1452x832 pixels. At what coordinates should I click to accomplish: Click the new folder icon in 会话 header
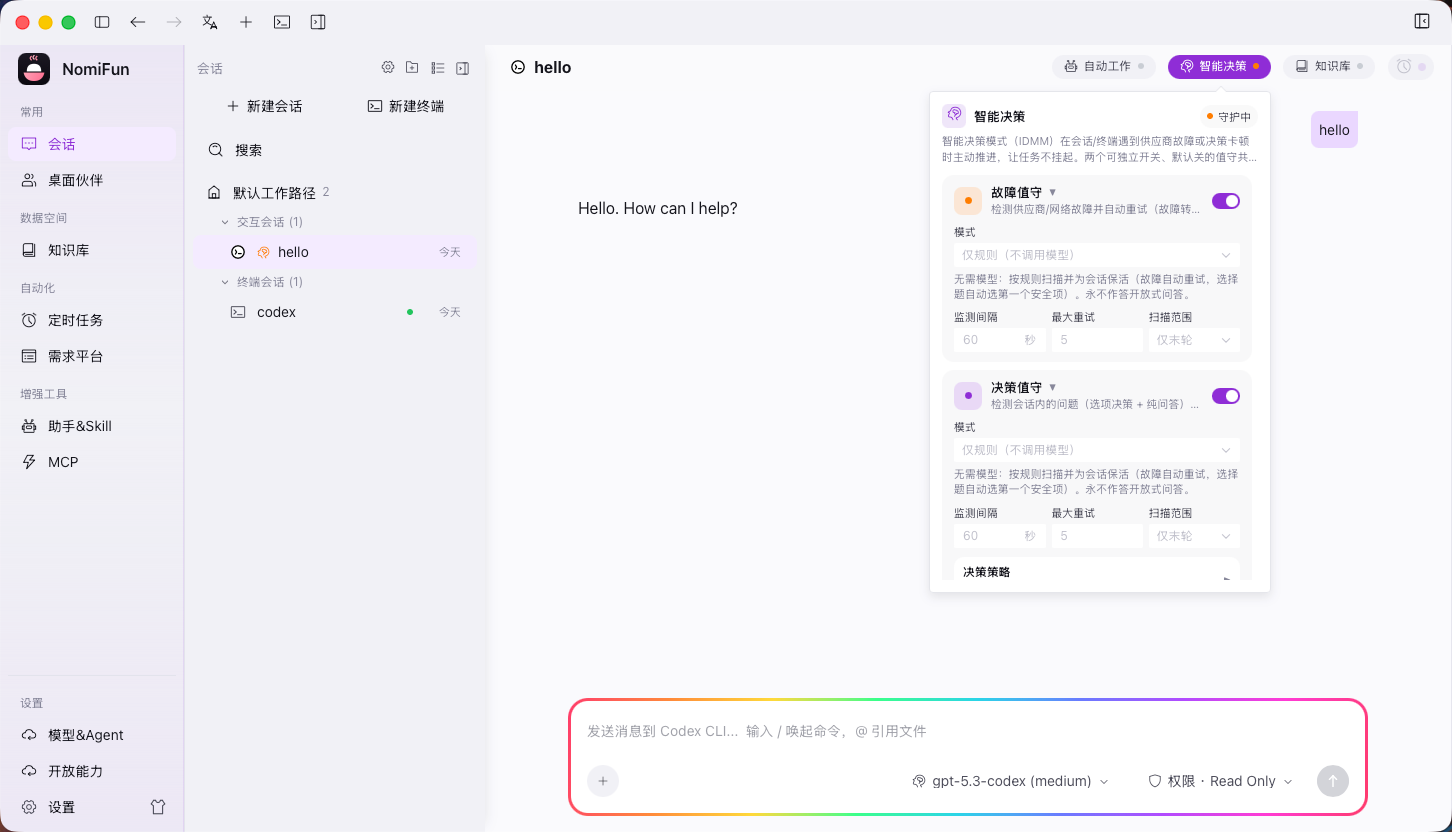click(412, 68)
